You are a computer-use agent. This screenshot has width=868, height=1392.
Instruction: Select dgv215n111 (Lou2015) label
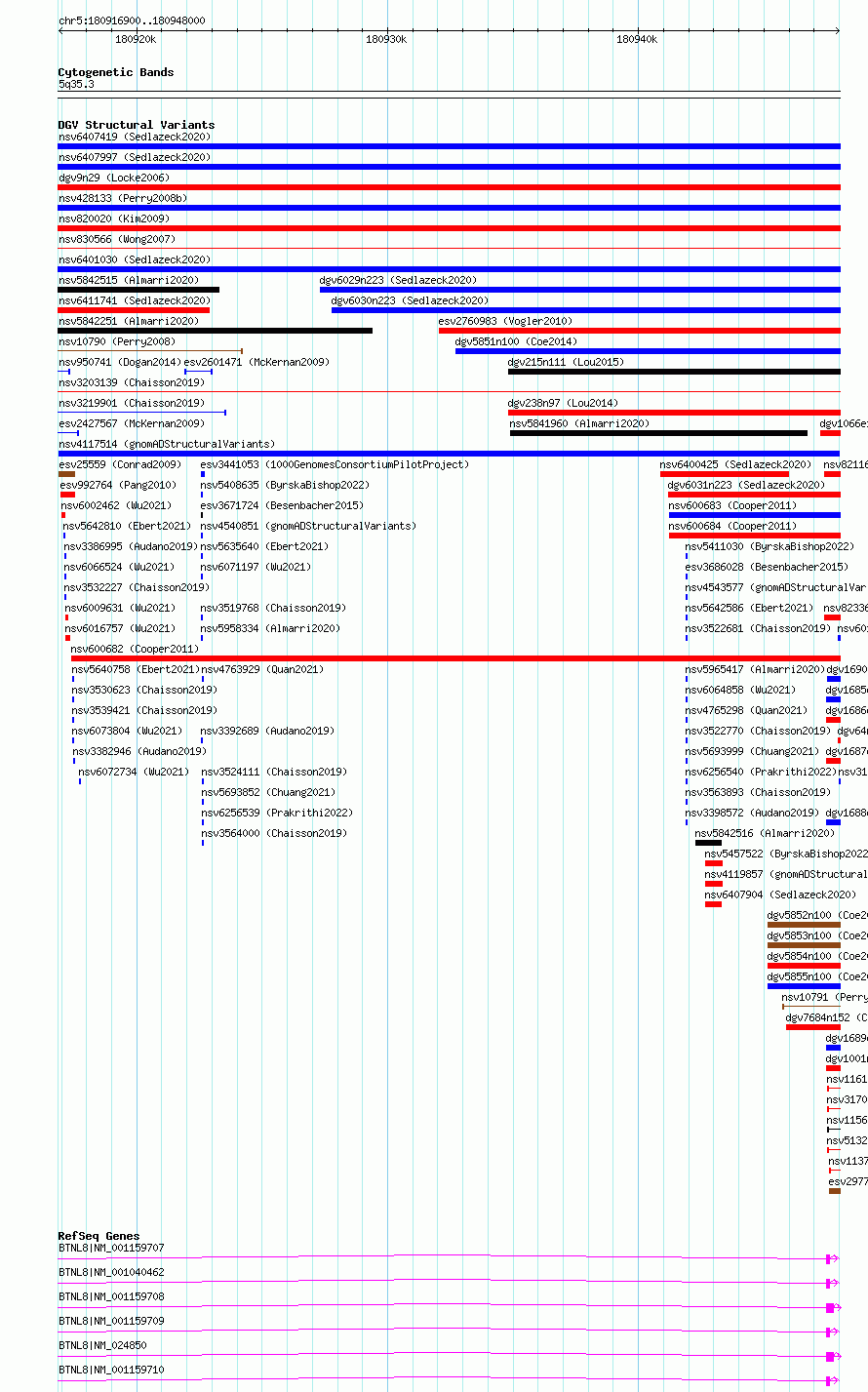point(566,362)
